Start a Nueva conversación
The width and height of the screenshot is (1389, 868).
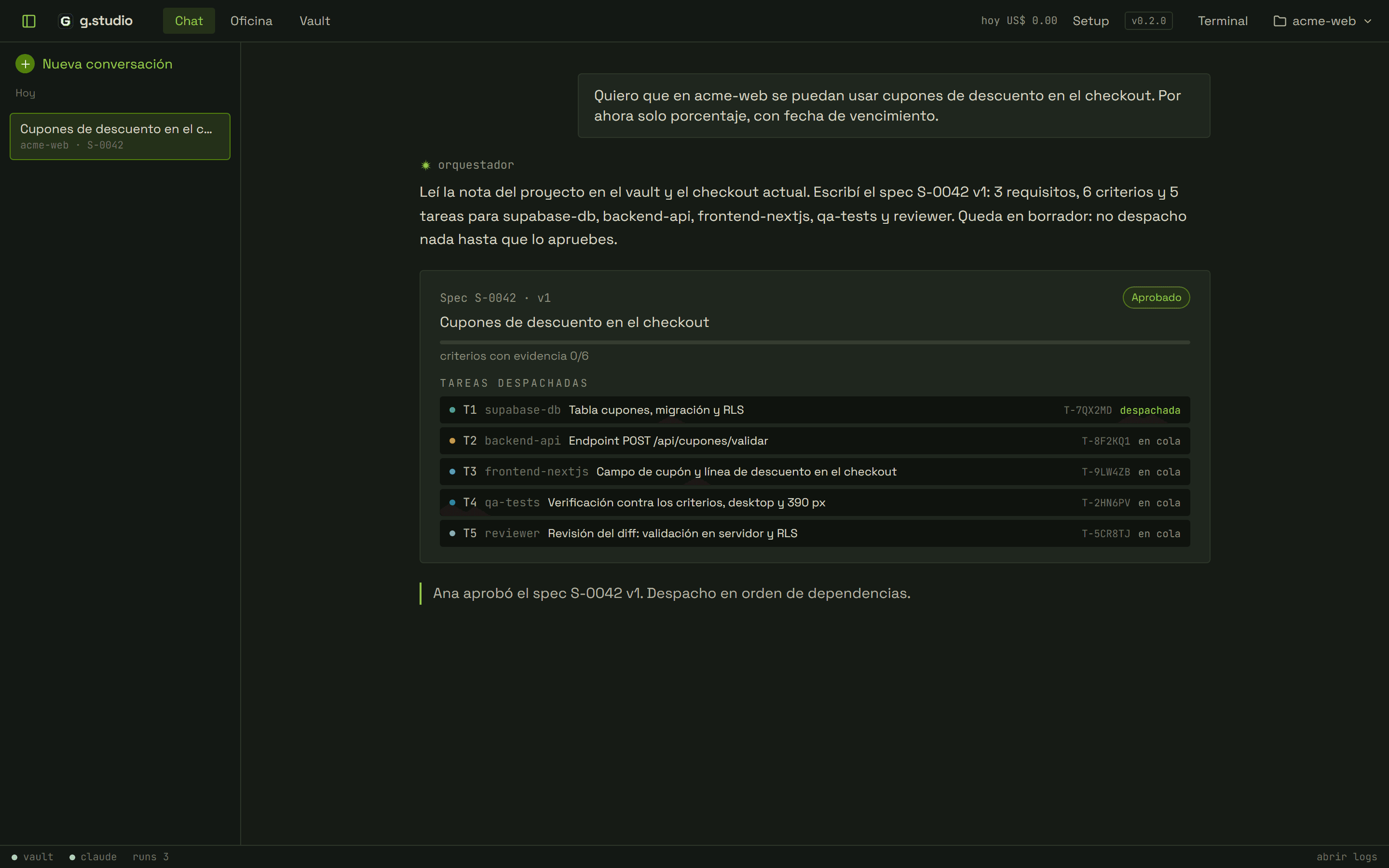(x=94, y=64)
